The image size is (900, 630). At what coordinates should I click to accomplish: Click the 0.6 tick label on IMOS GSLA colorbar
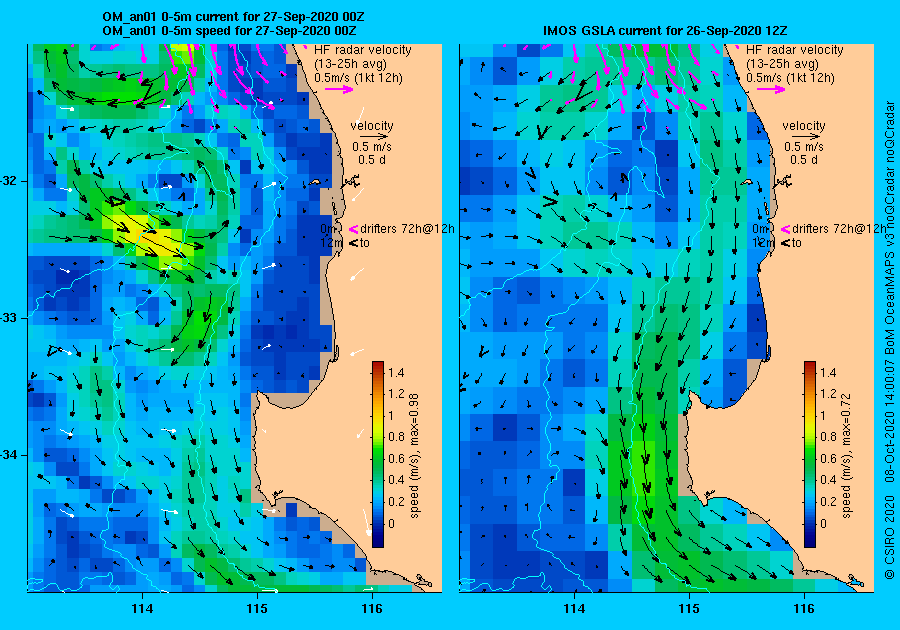[x=828, y=458]
